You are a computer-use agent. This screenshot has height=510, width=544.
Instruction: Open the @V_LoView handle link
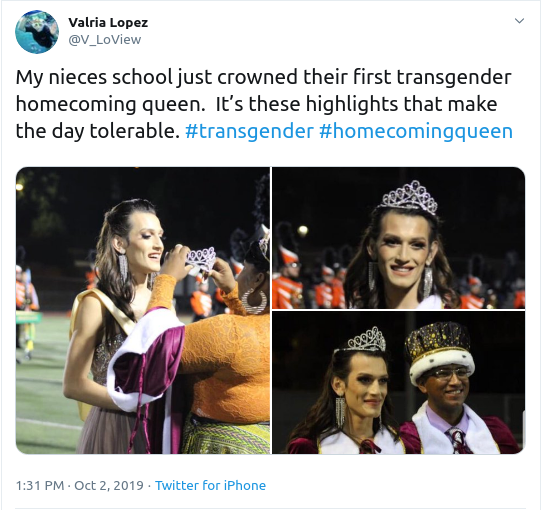click(x=105, y=40)
